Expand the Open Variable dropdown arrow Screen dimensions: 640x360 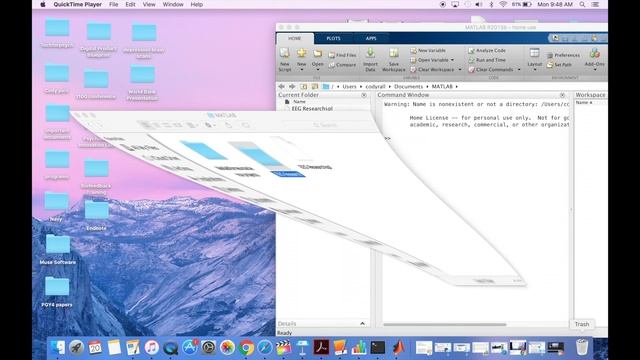(452, 60)
